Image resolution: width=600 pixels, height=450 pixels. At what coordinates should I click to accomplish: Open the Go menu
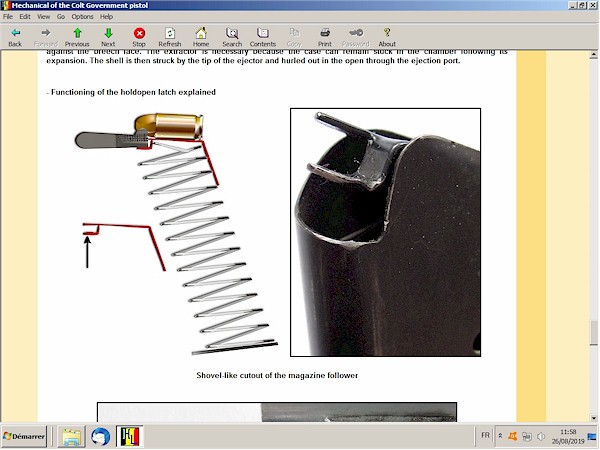pos(60,16)
